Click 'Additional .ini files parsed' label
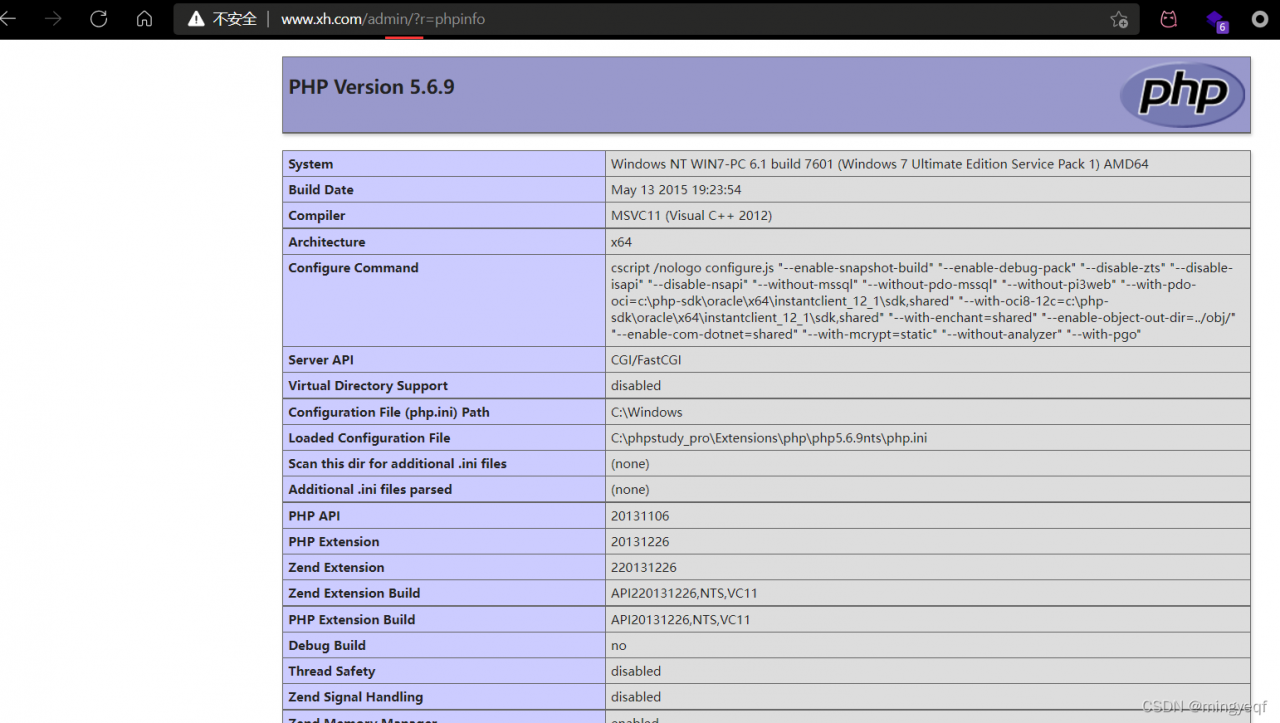 (370, 490)
